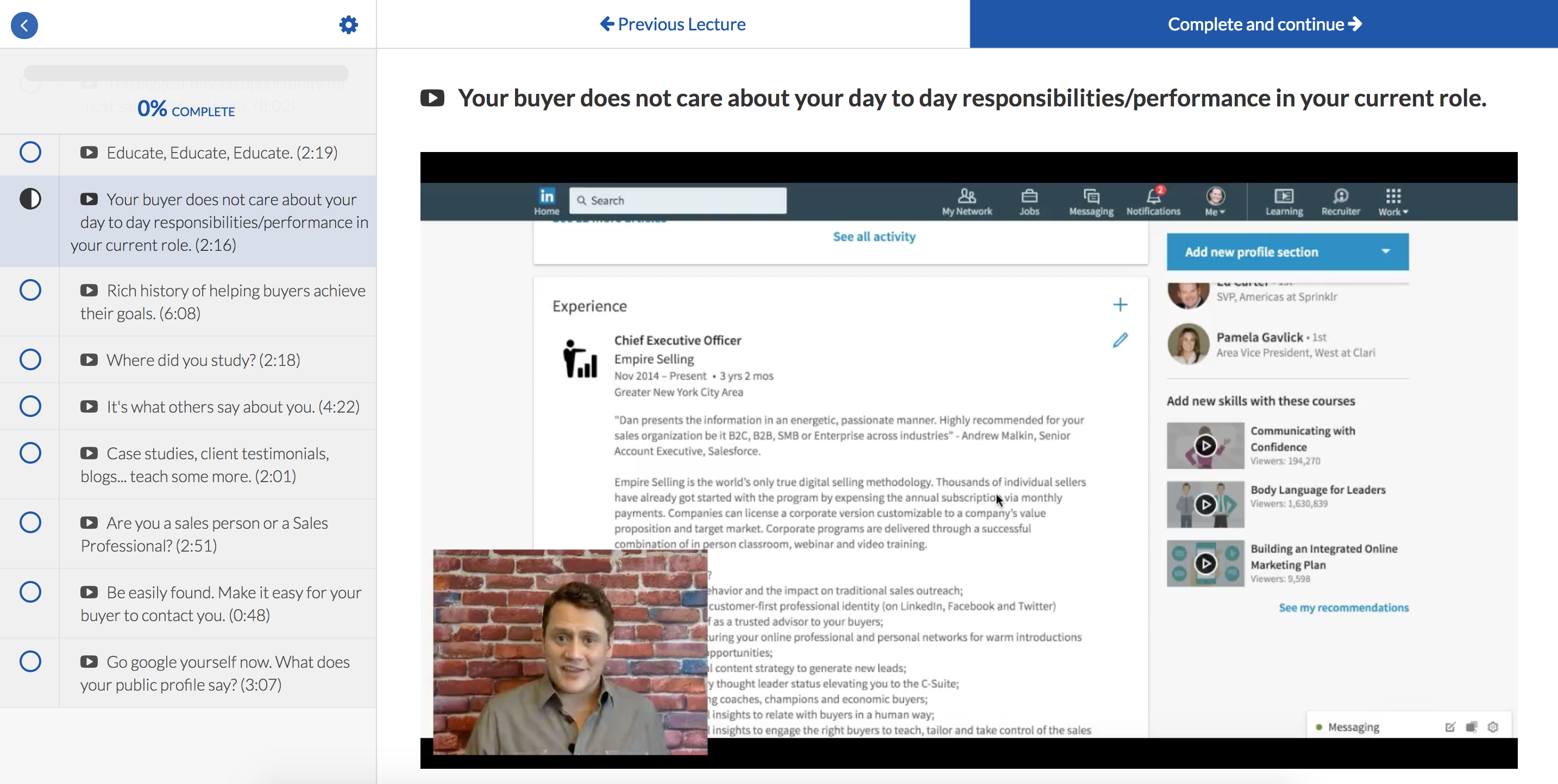Open lecture Are you a sales person
Viewport: 1558px width, 784px height.
click(x=204, y=534)
